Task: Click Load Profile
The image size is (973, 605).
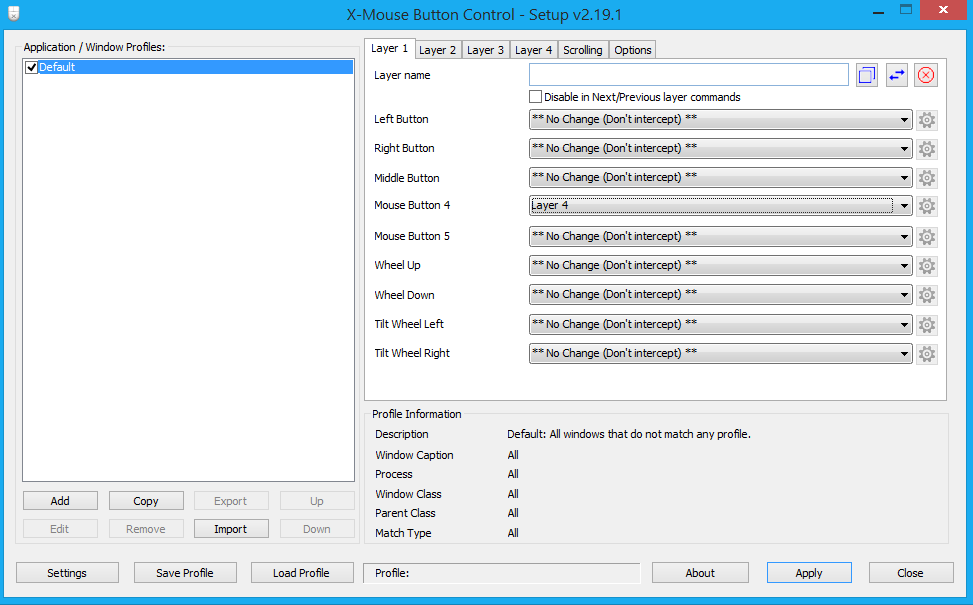Action: tap(302, 573)
